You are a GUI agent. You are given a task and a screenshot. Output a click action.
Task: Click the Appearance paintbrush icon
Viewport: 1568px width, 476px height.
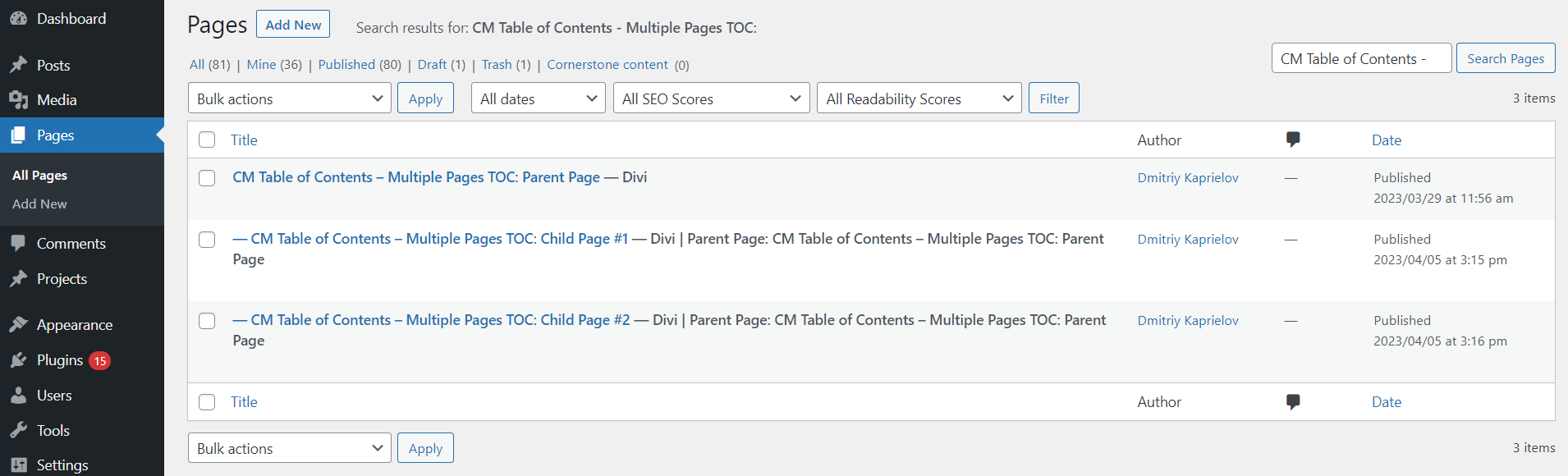coord(18,325)
